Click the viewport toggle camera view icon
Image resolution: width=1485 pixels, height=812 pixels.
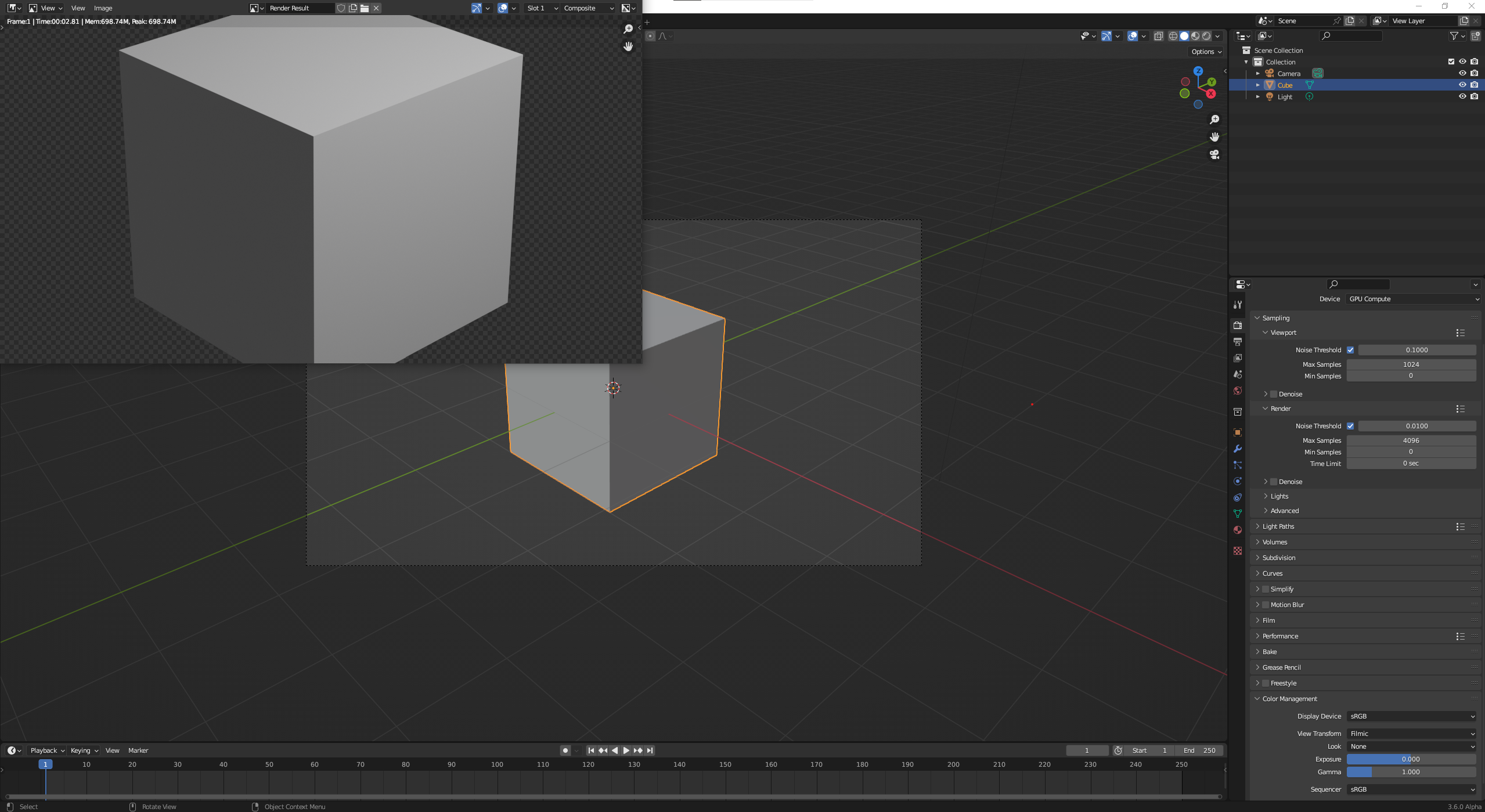[1214, 154]
